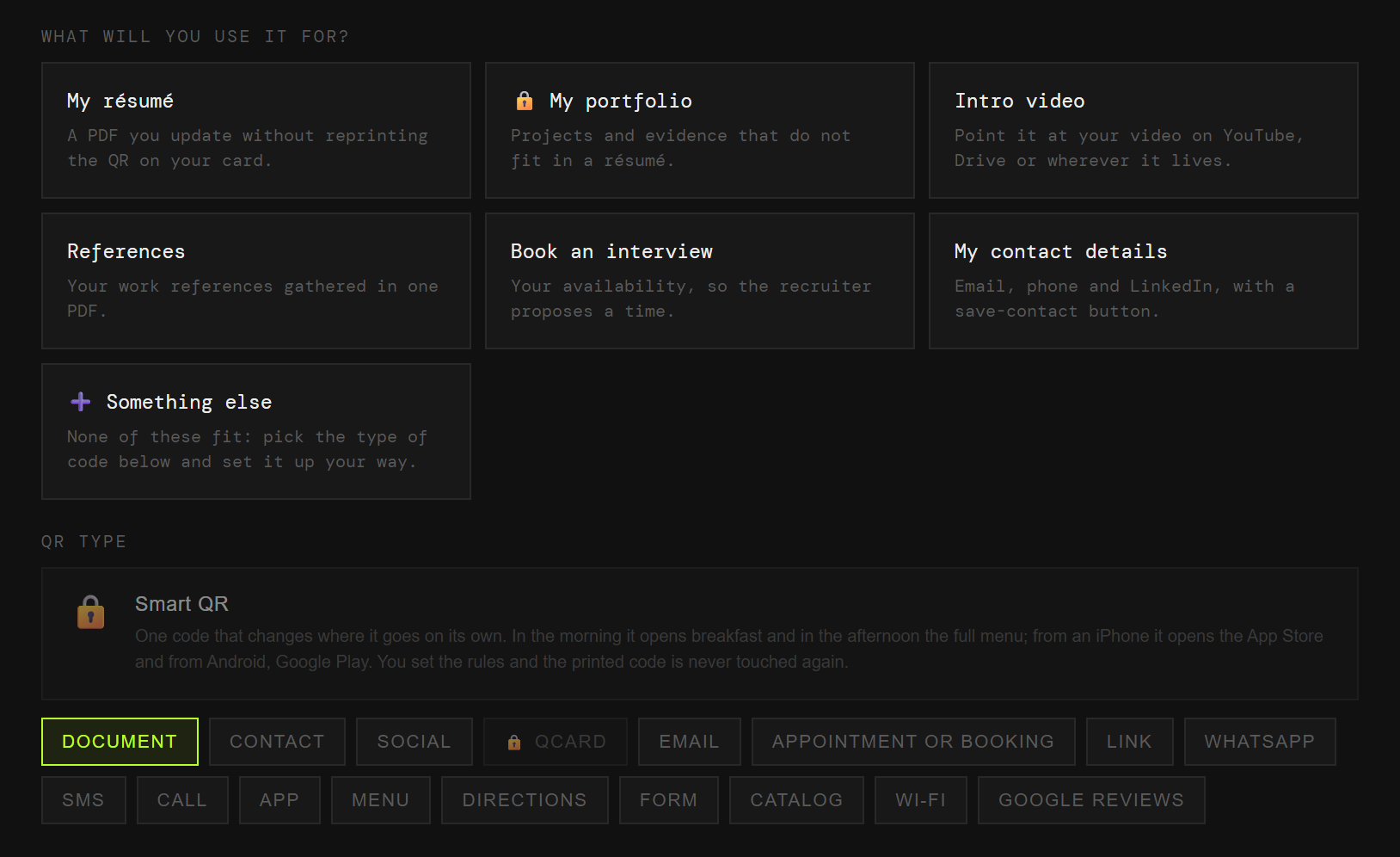Click the Smart QR padlock icon

(90, 612)
